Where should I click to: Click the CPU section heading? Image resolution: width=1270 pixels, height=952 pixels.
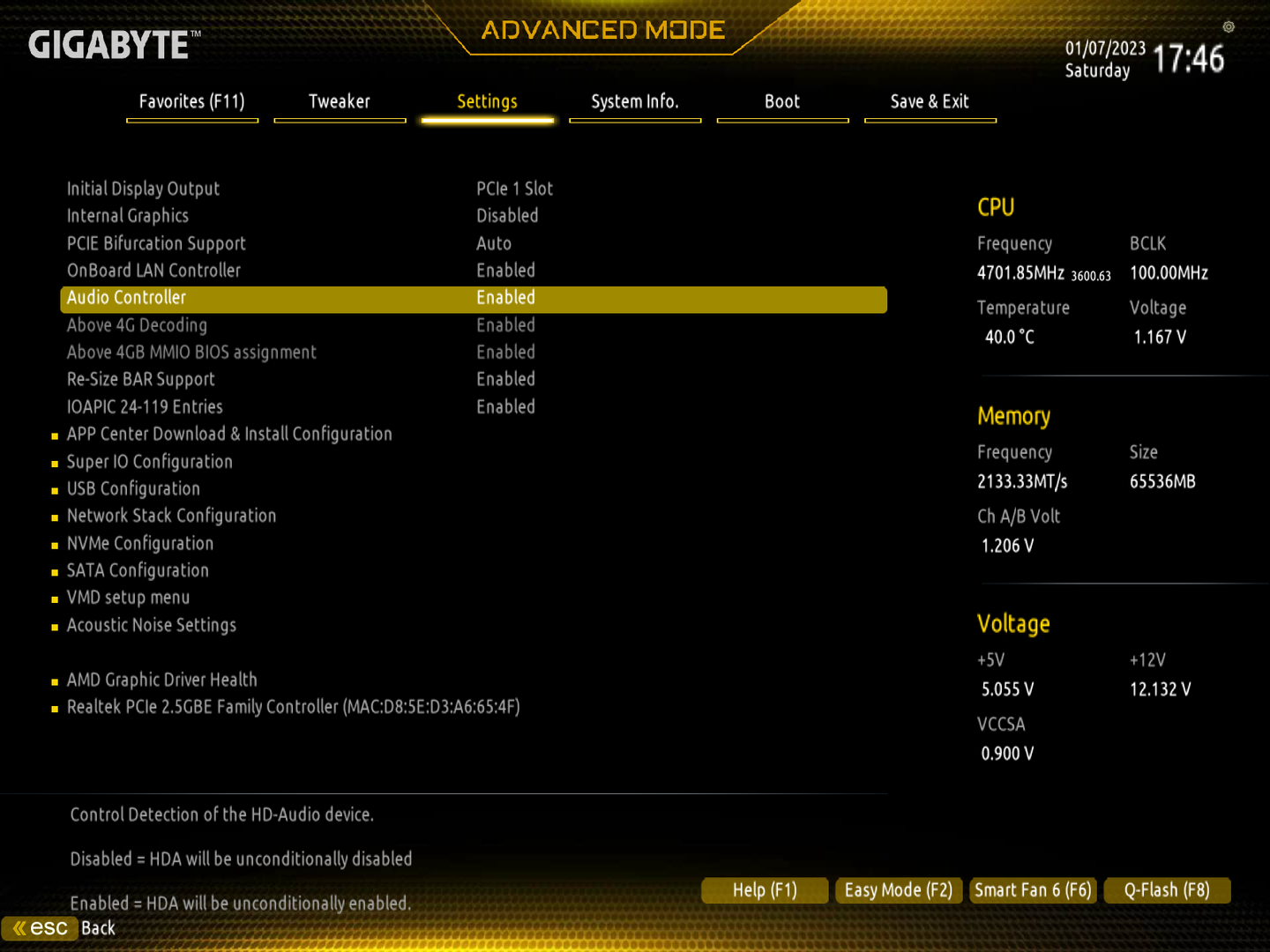[x=996, y=208]
